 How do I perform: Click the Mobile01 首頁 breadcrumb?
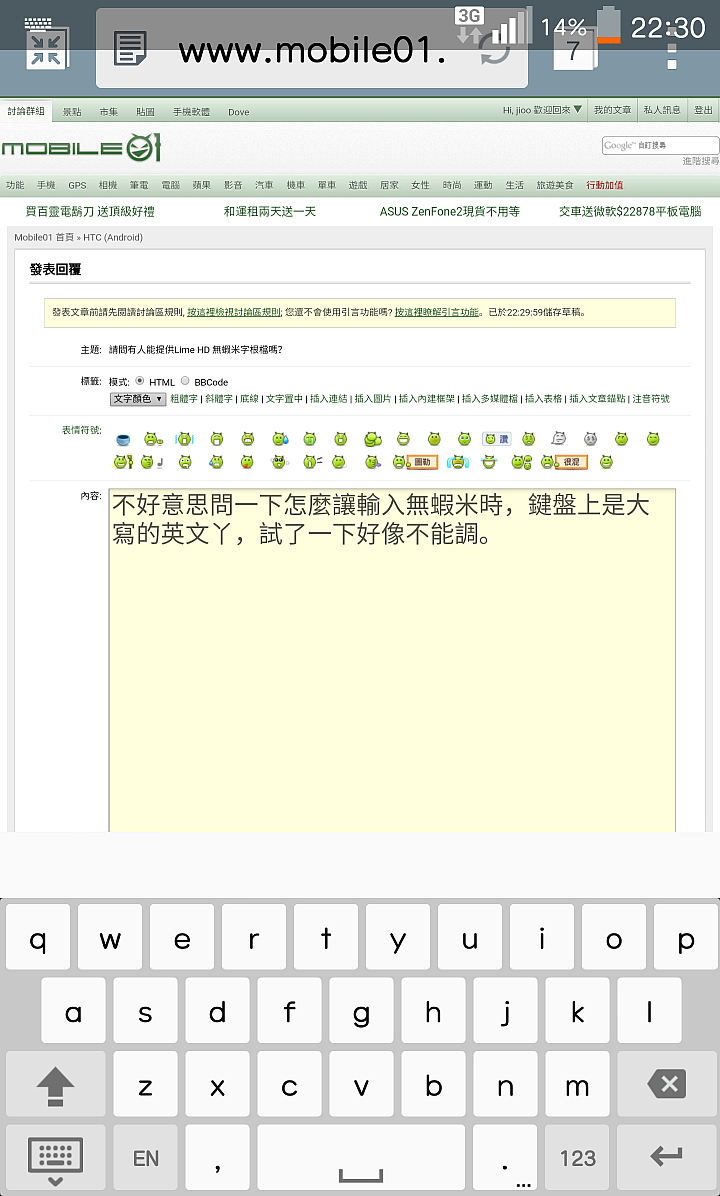[43, 237]
